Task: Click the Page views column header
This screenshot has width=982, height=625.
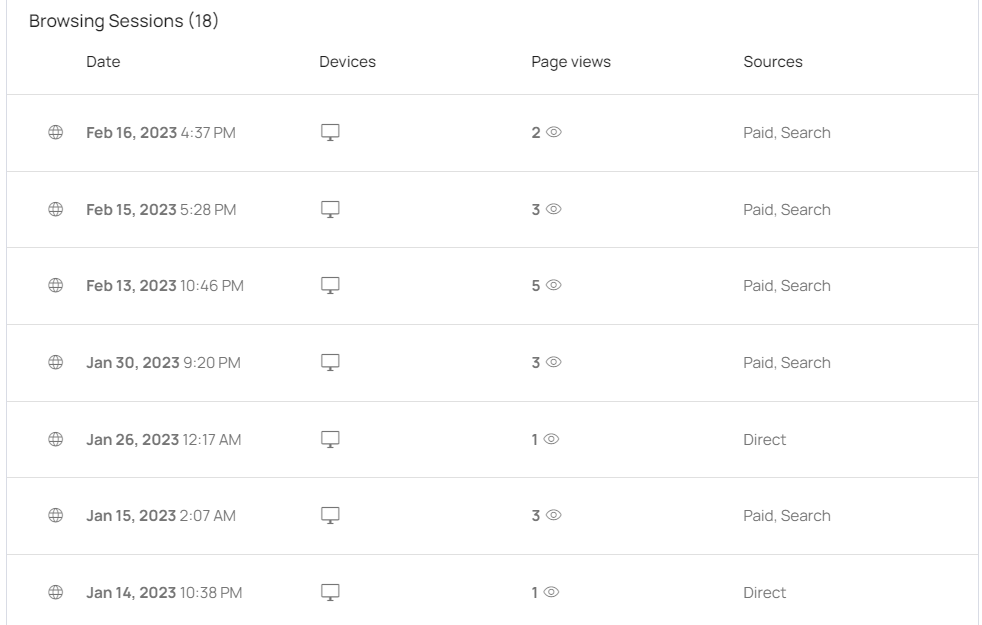Action: point(570,62)
